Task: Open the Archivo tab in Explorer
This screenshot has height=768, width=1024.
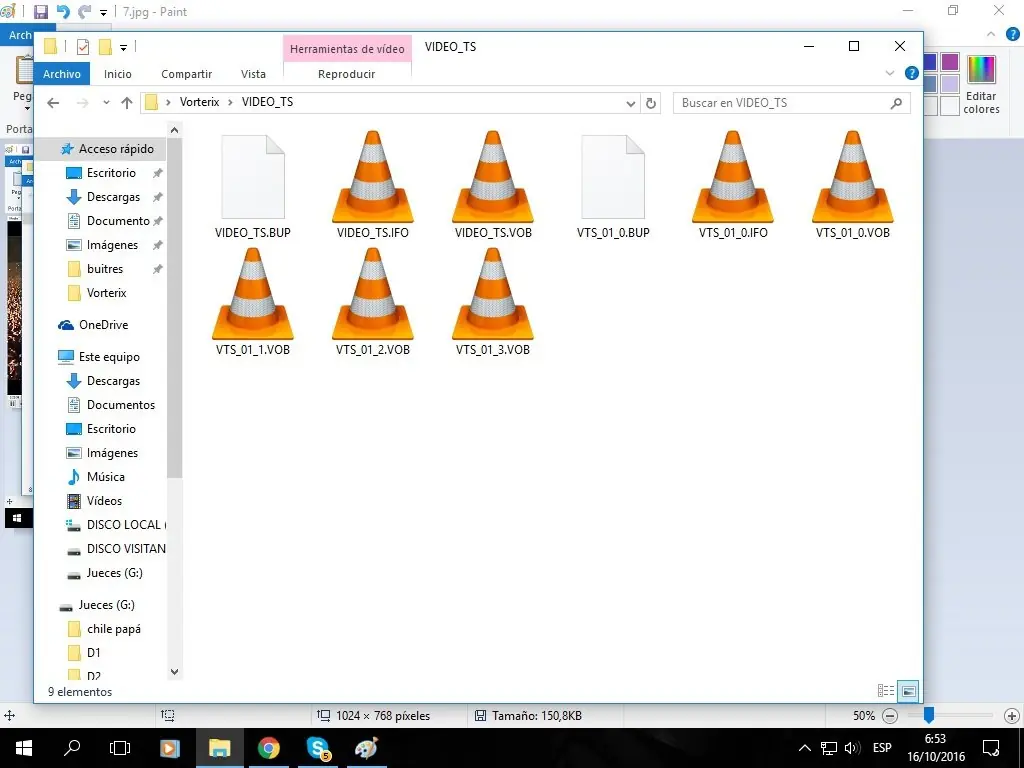Action: pyautogui.click(x=62, y=74)
